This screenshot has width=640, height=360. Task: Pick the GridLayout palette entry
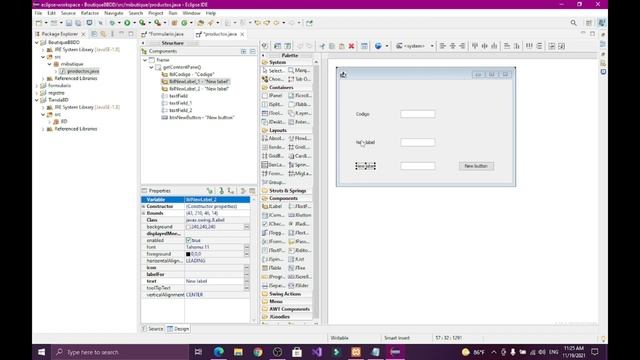pyautogui.click(x=300, y=147)
